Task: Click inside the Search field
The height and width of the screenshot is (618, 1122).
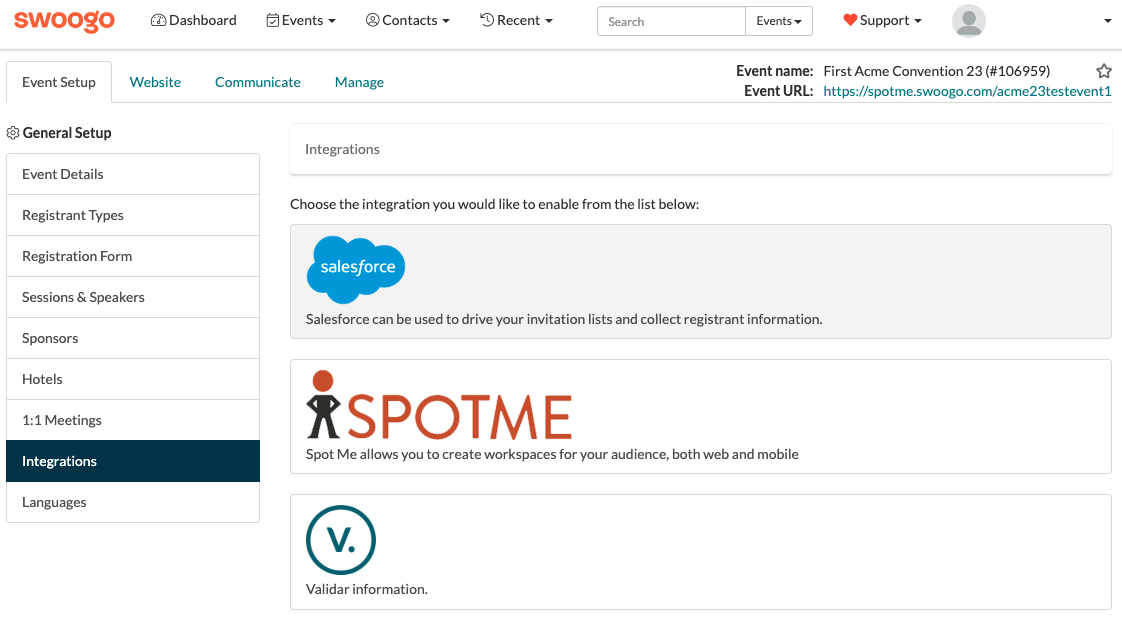Action: (x=670, y=20)
